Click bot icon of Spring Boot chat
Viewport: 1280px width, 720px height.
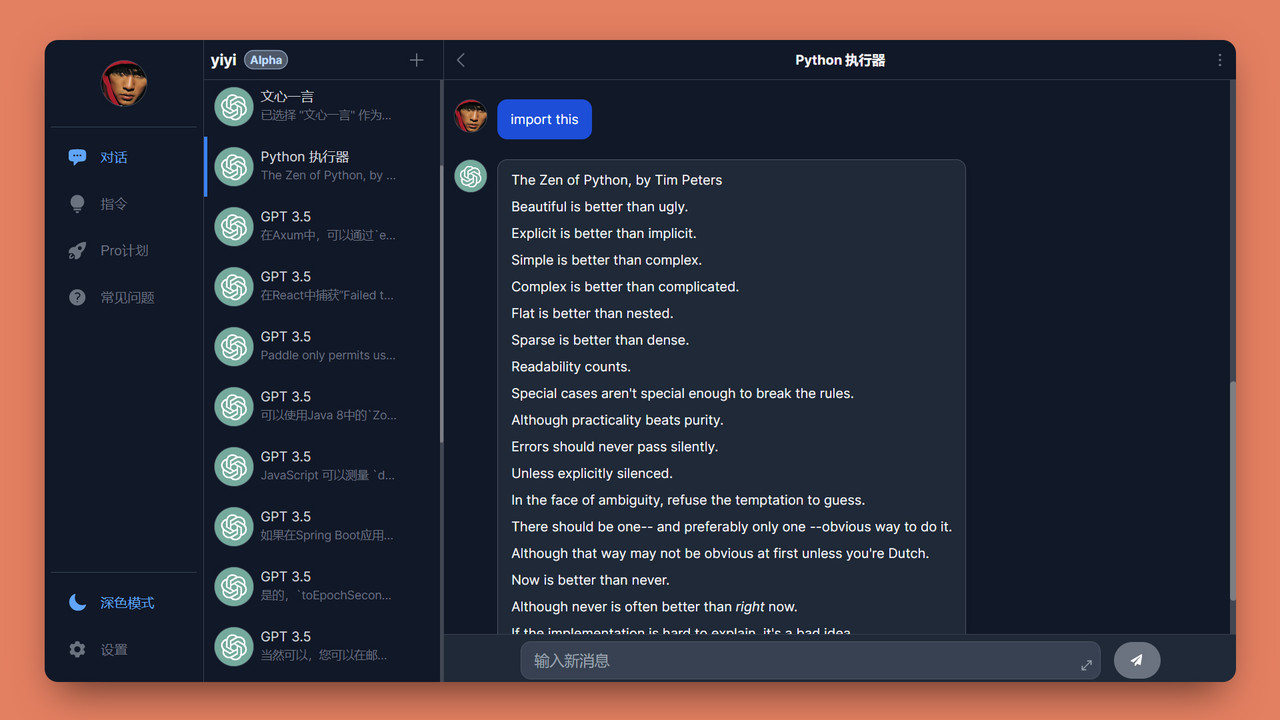pos(234,526)
